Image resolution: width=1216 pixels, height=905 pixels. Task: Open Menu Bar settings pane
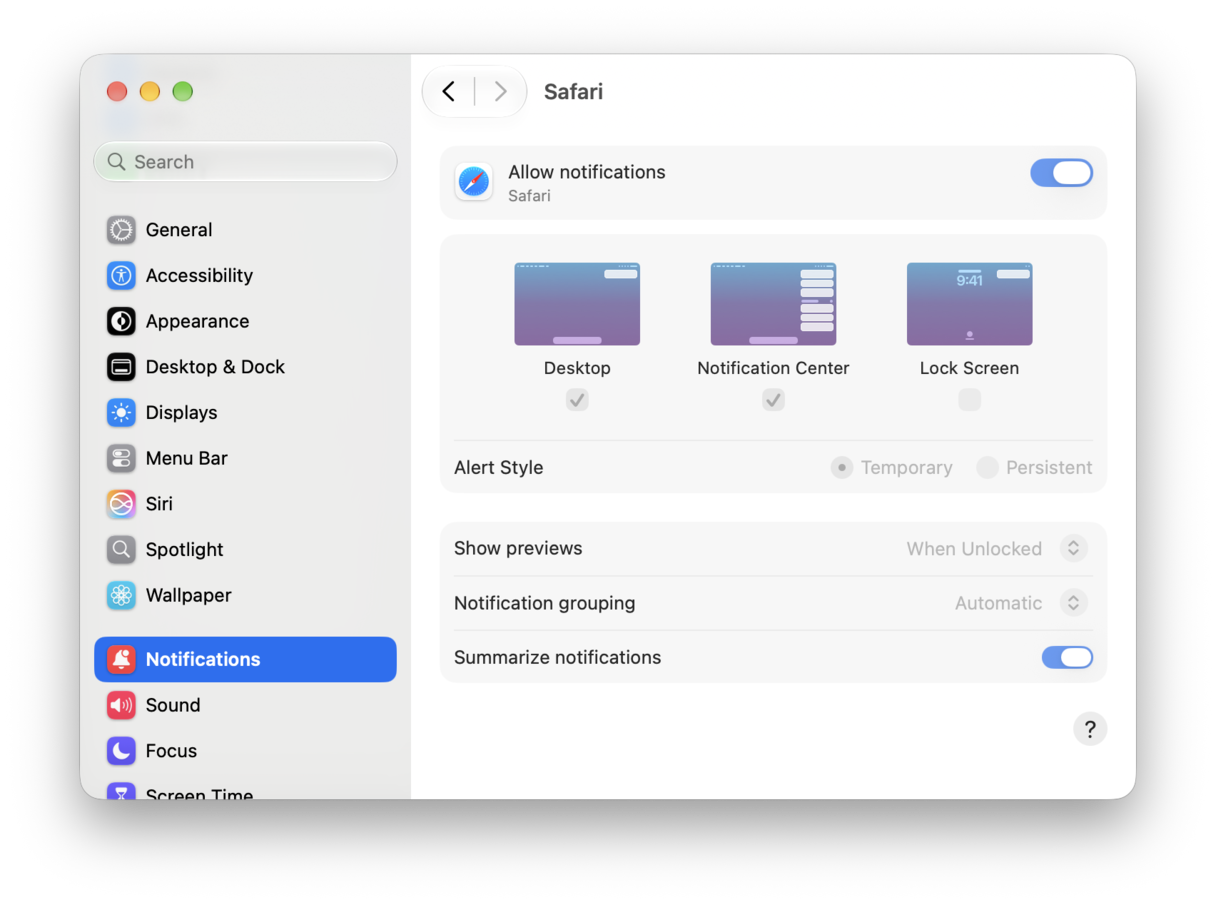coord(245,458)
